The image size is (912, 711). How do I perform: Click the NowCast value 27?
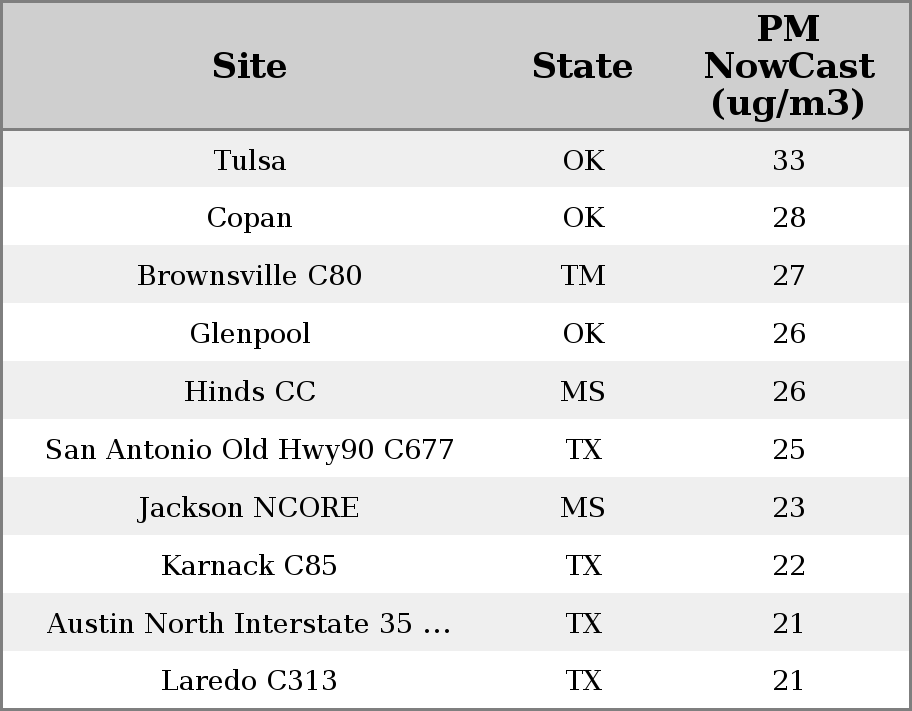[788, 276]
